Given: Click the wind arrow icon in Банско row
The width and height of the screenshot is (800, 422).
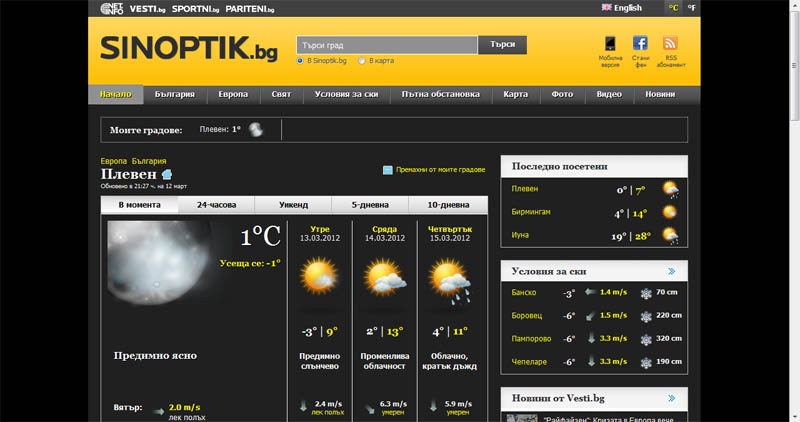Looking at the screenshot, I should point(591,292).
